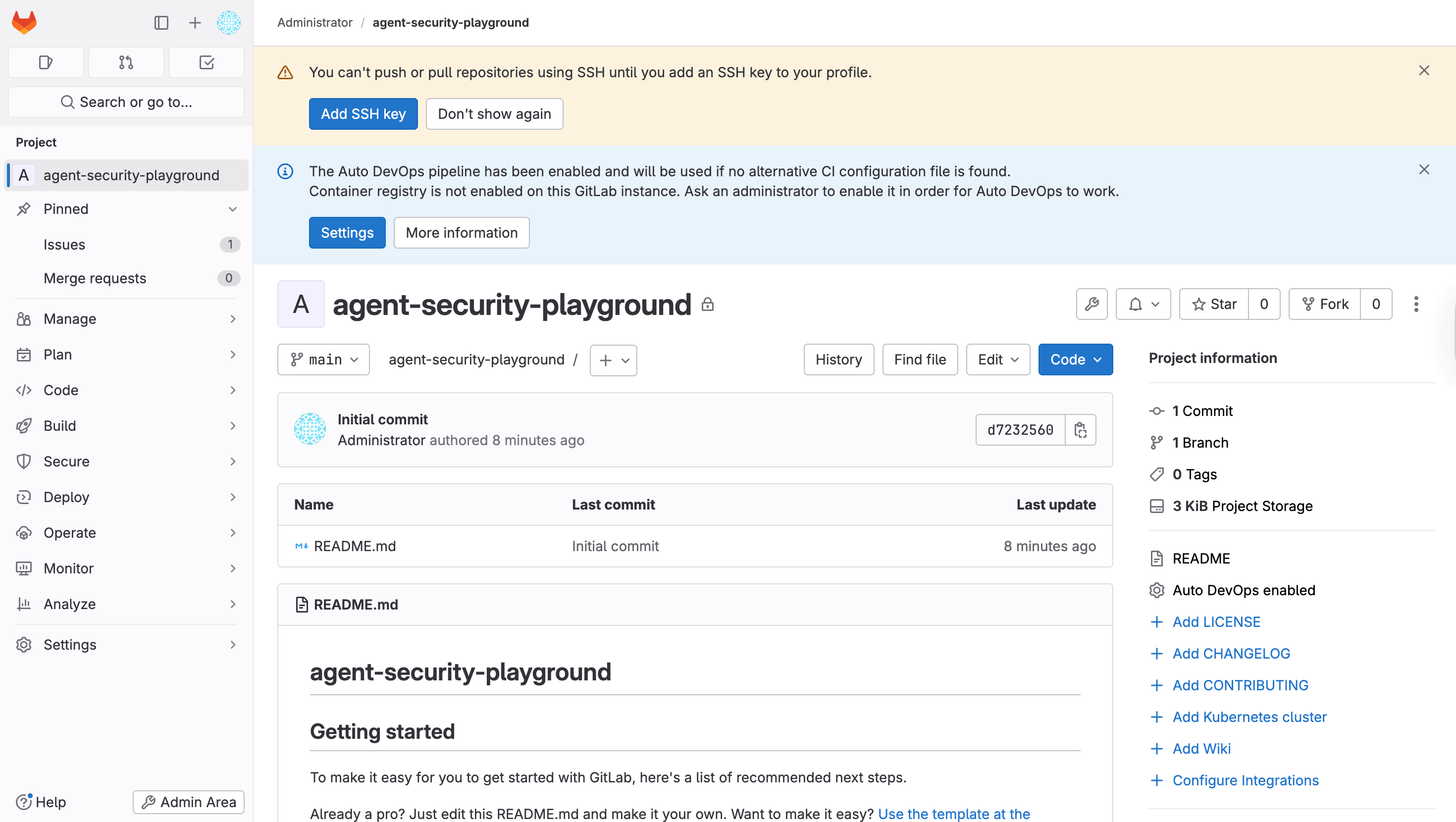This screenshot has height=822, width=1456.
Task: Click the Star count 0
Action: 1264,304
